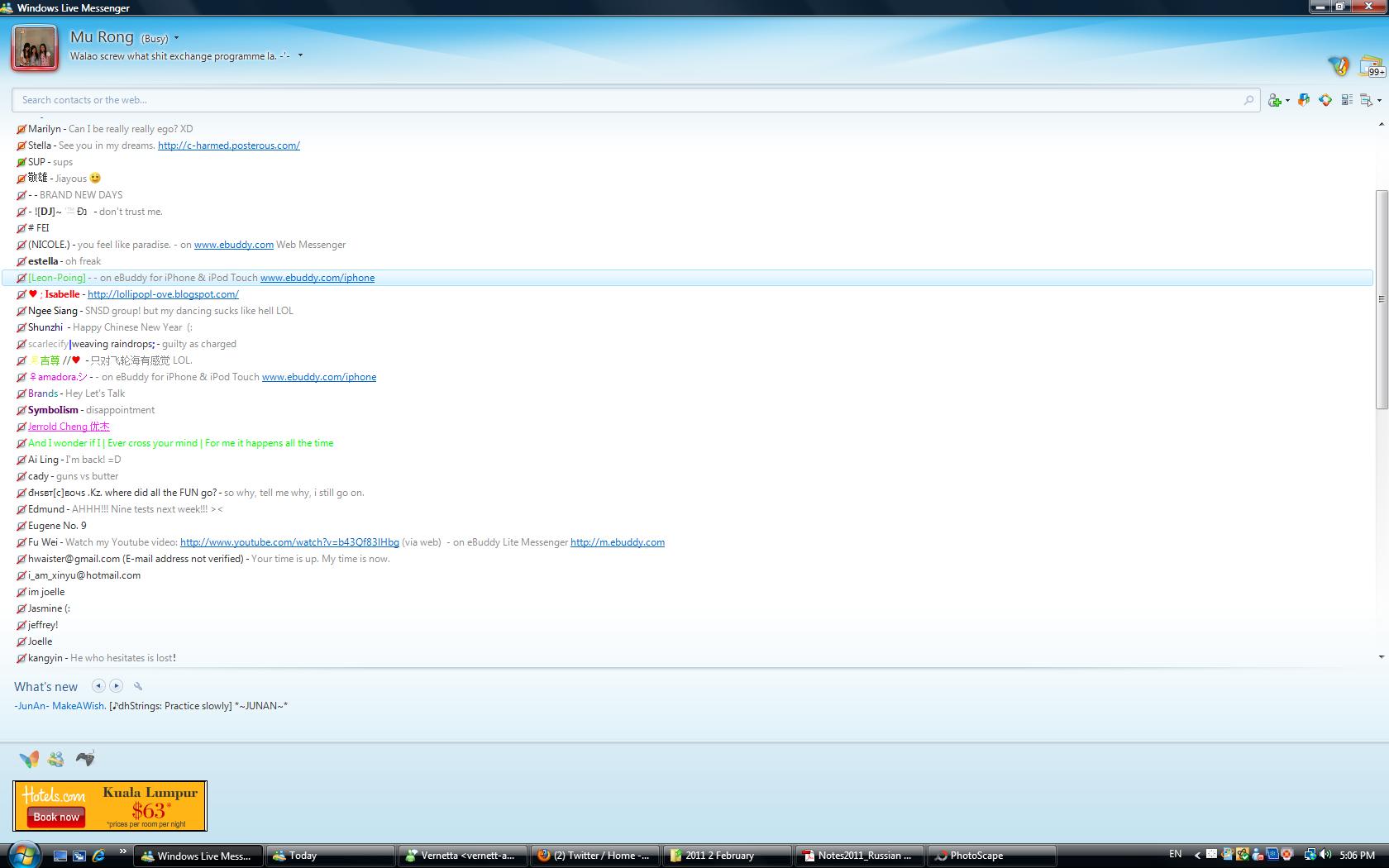
Task: Switch to Twitter / Home taskbar window
Action: (596, 856)
